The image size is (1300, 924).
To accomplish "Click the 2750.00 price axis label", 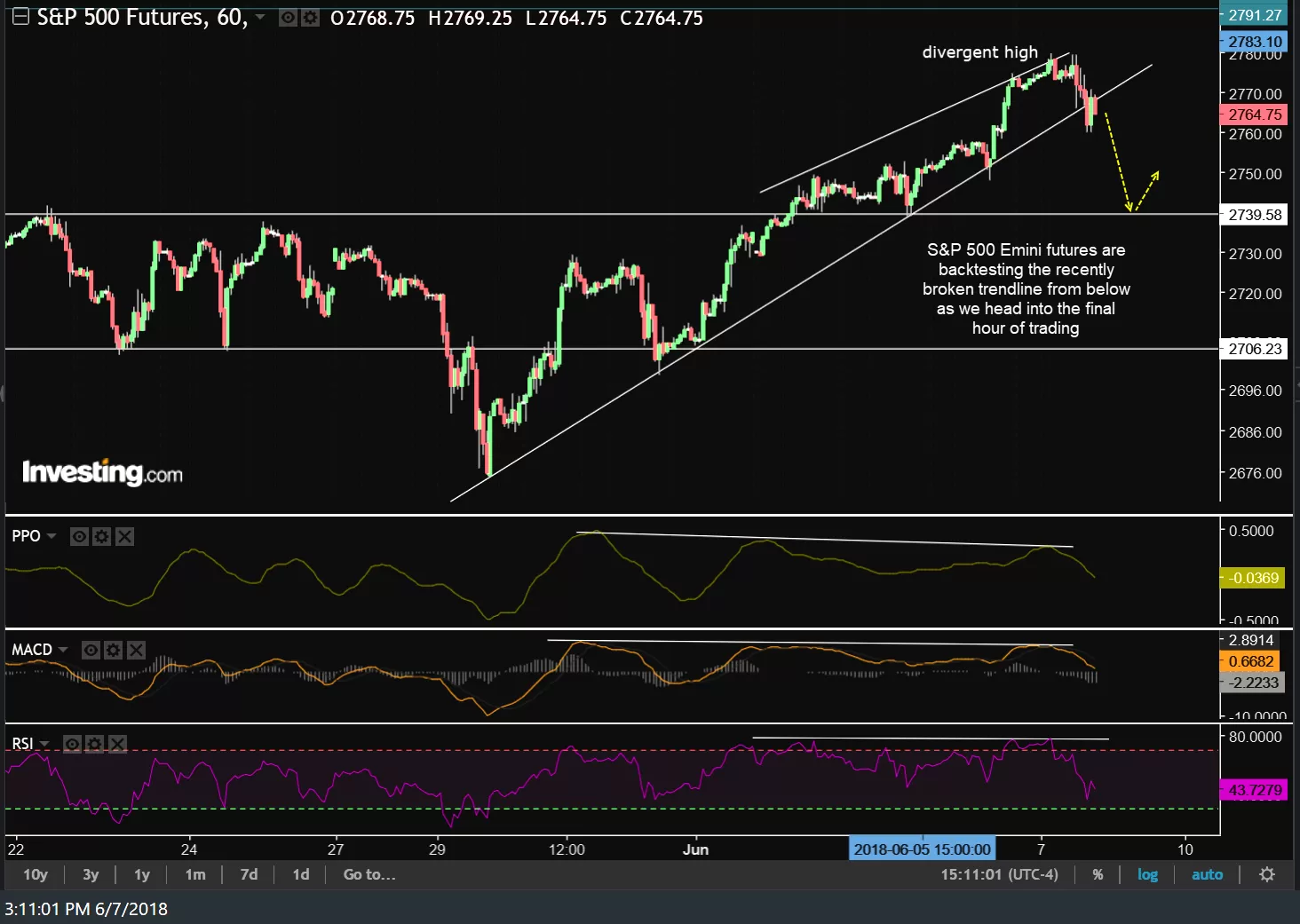I will pos(1255,174).
